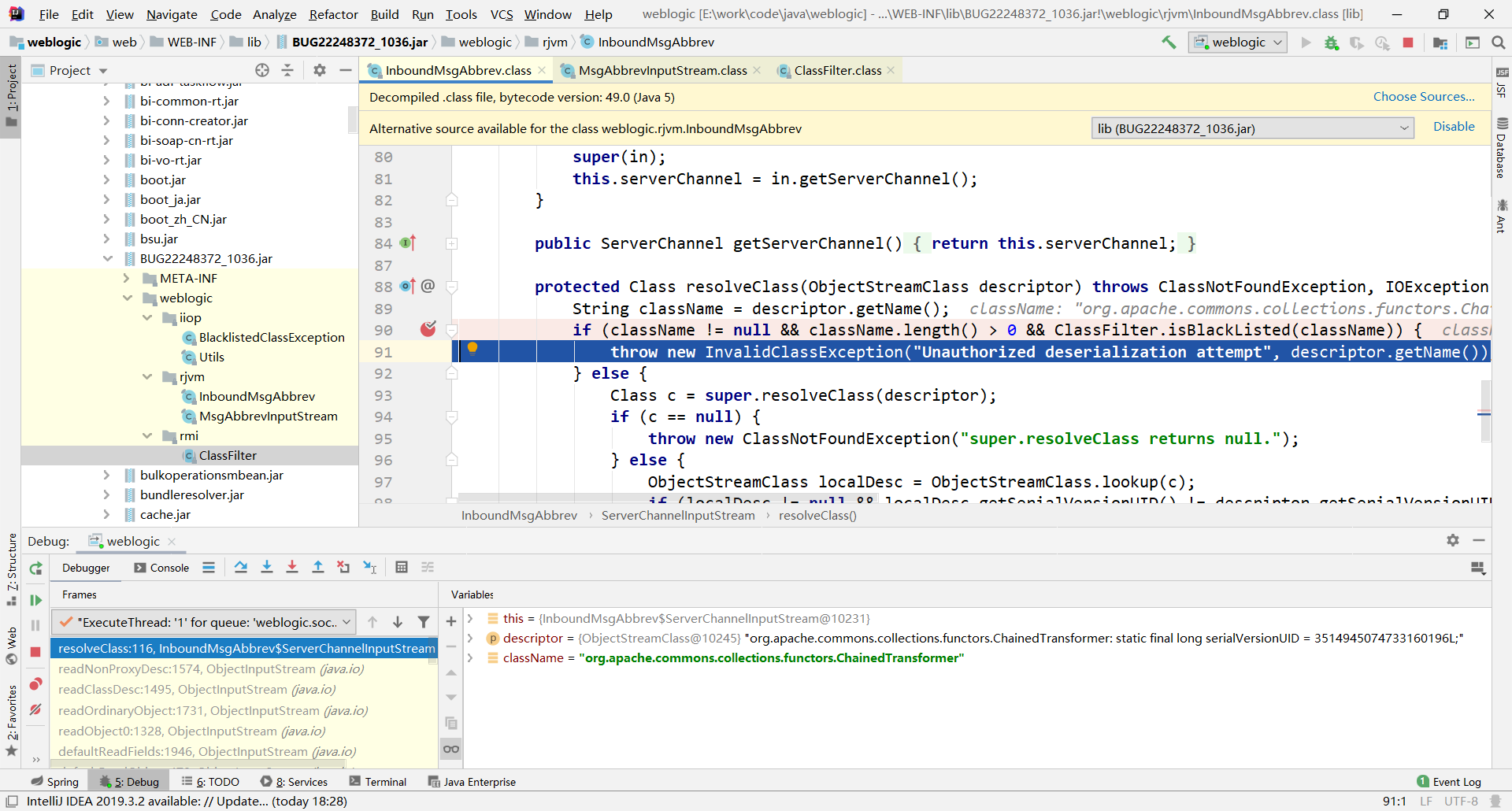Expand the descriptor variable in Variables
Screen dimensions: 1512x811
pos(470,639)
